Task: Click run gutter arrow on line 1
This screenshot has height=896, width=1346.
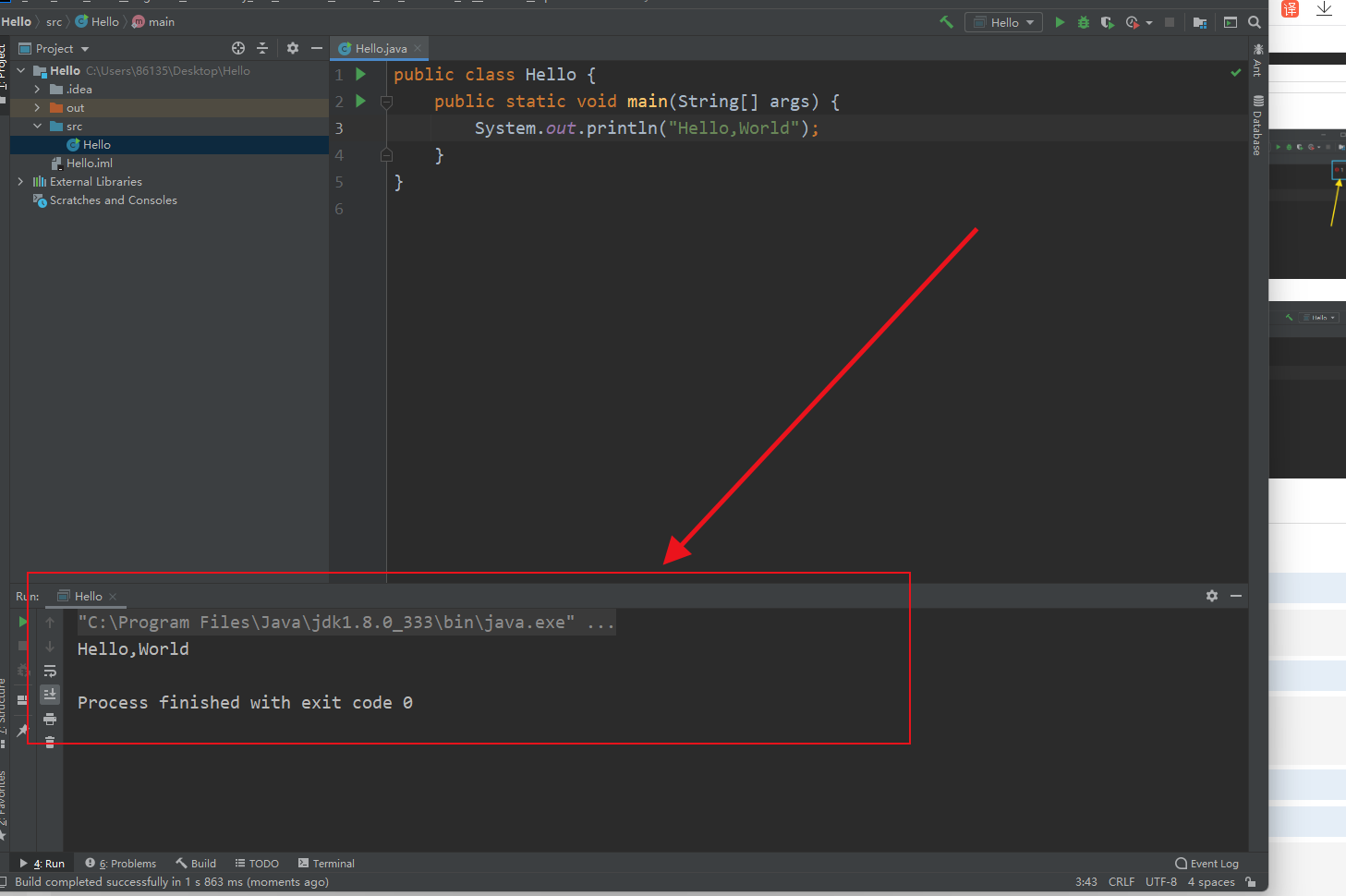Action: (361, 74)
